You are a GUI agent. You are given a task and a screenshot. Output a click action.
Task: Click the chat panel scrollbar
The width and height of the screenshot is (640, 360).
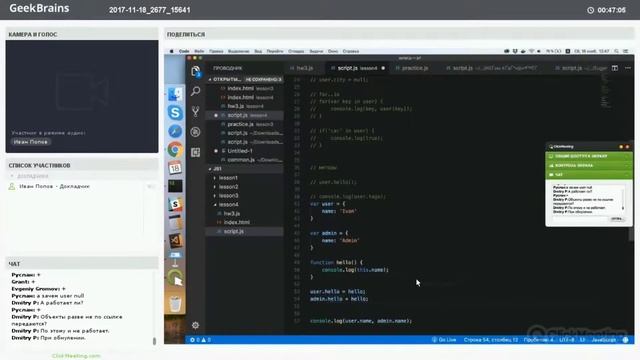pos(154,341)
